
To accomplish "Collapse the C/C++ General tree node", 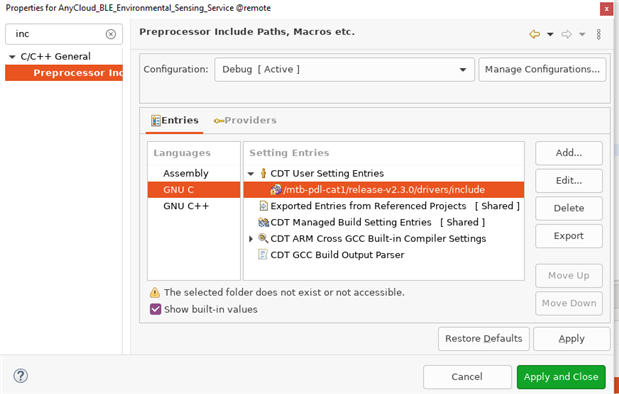I will coord(12,57).
